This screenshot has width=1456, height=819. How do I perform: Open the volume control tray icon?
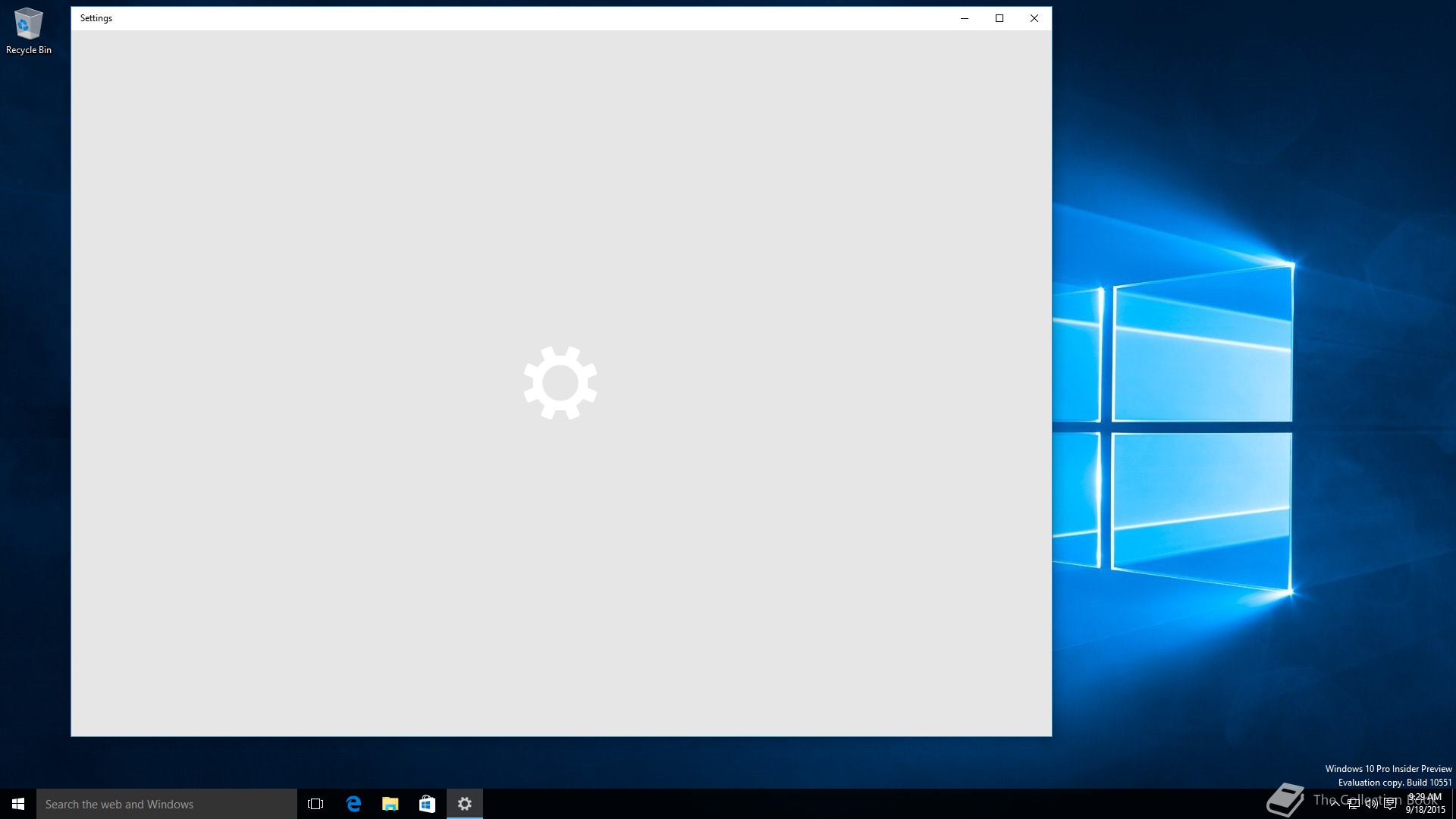tap(1372, 804)
